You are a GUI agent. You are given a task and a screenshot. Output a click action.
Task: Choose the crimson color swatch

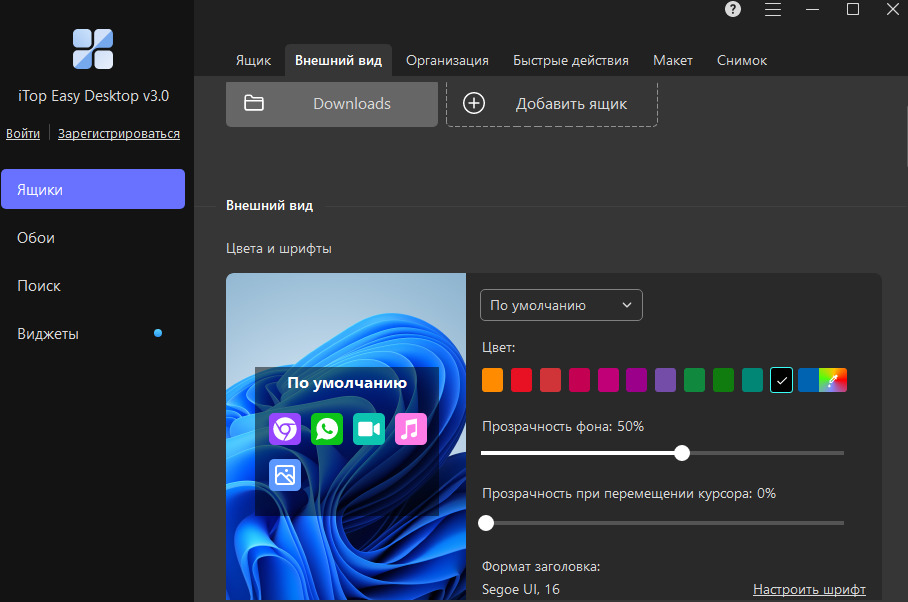pyautogui.click(x=579, y=380)
